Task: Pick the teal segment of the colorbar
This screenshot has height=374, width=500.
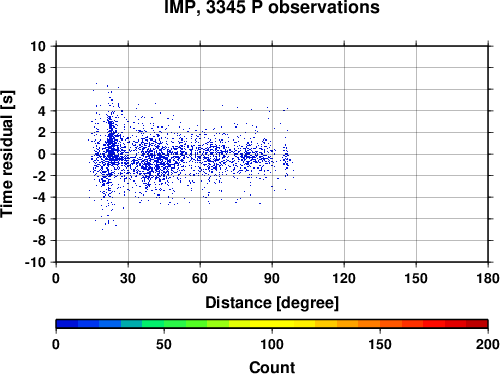Action: (132, 324)
